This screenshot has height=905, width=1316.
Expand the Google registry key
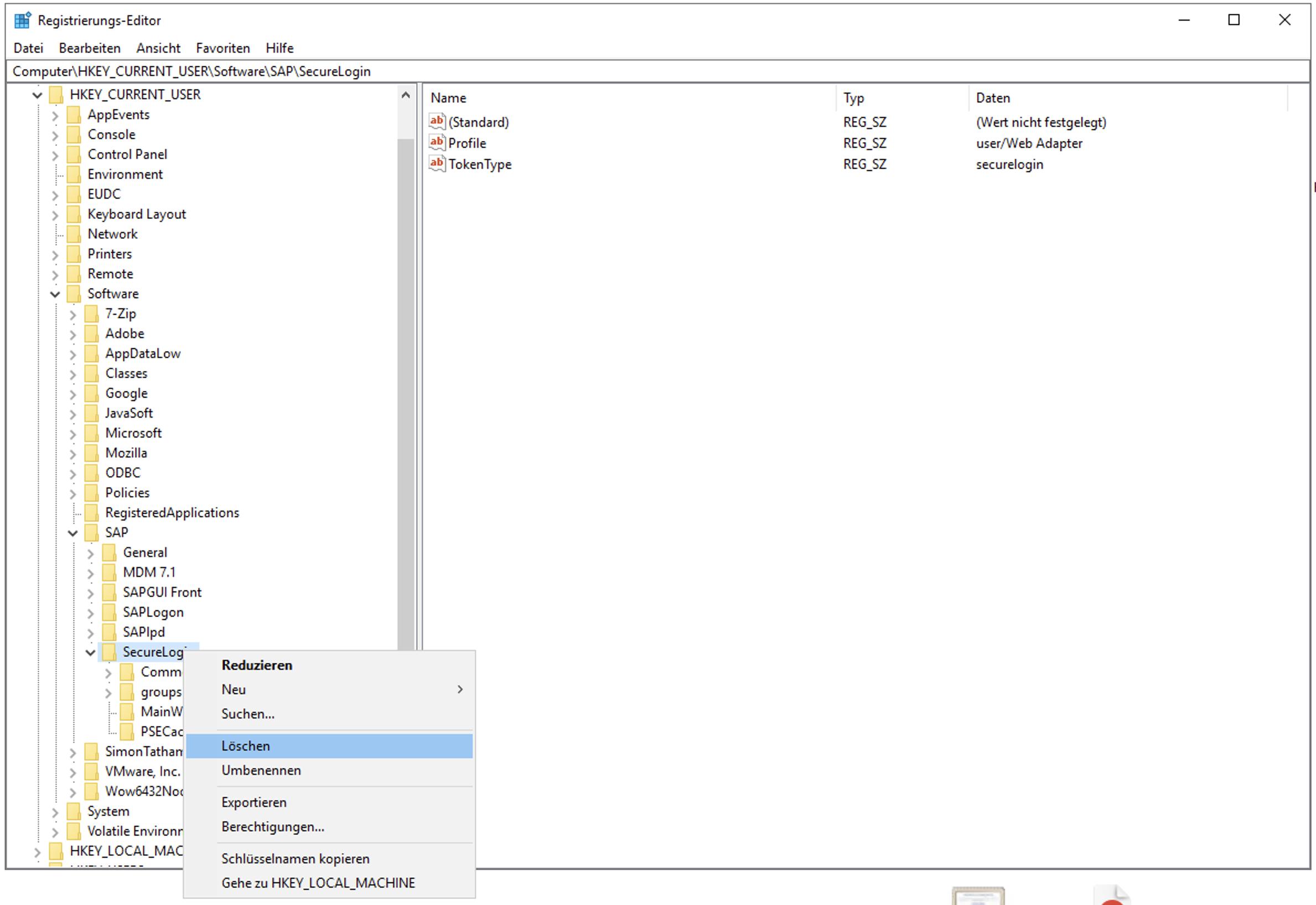point(73,393)
